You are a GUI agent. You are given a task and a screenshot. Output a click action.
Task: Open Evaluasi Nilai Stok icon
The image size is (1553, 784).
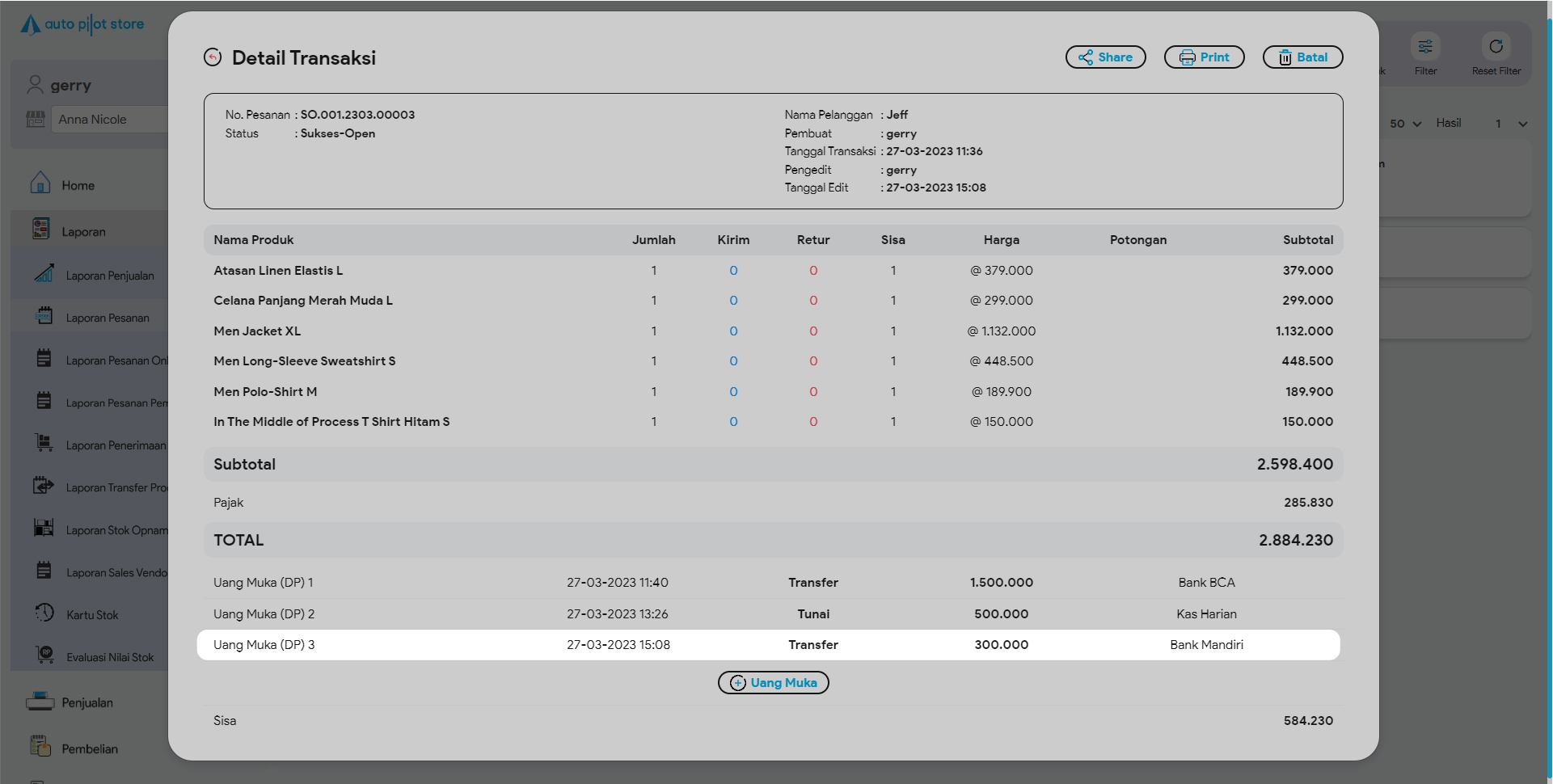click(x=44, y=655)
